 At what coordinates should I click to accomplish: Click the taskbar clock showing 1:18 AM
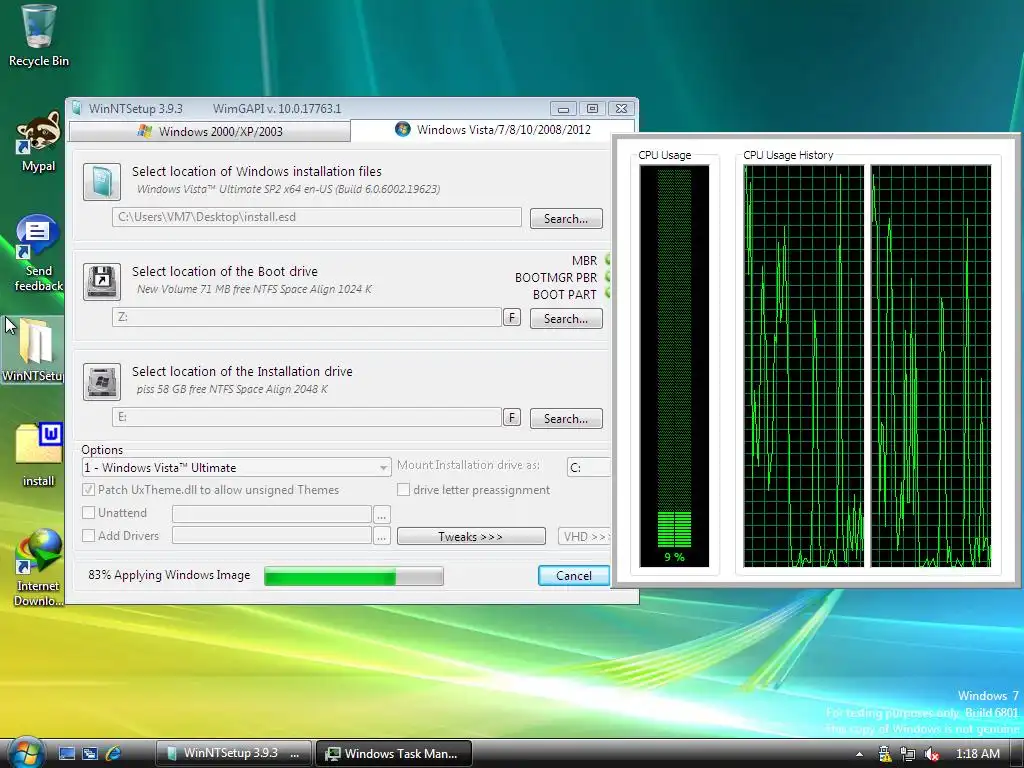(978, 754)
